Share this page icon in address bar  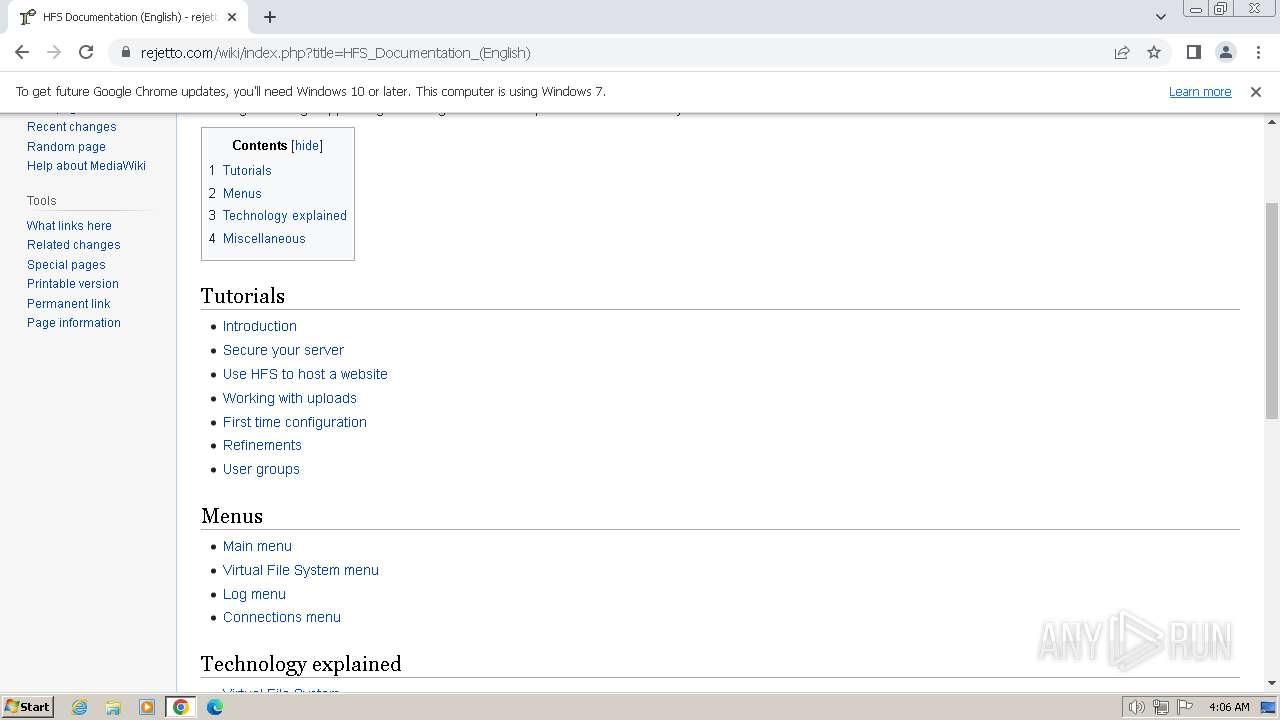tap(1122, 52)
